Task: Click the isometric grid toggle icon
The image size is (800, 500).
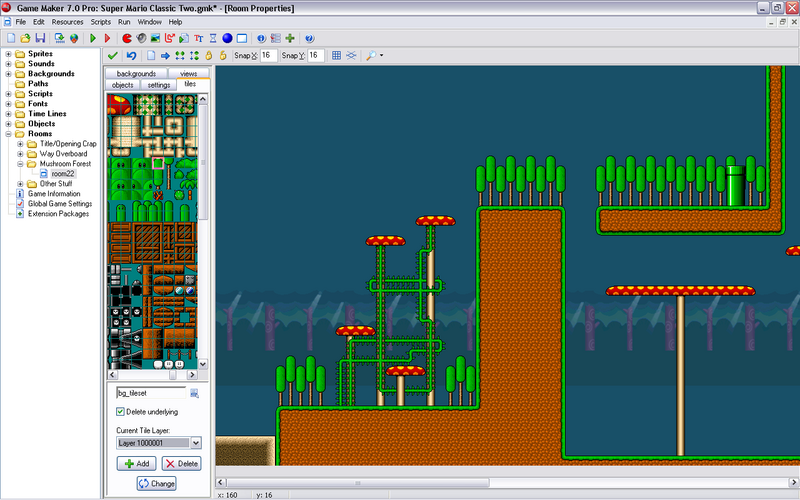Action: pos(351,56)
